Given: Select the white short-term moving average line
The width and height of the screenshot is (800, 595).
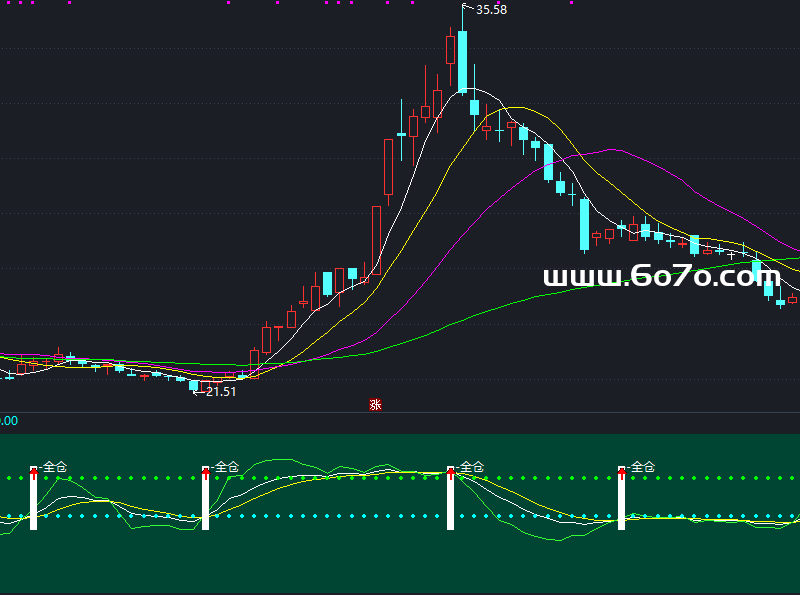Looking at the screenshot, I should 420,150.
